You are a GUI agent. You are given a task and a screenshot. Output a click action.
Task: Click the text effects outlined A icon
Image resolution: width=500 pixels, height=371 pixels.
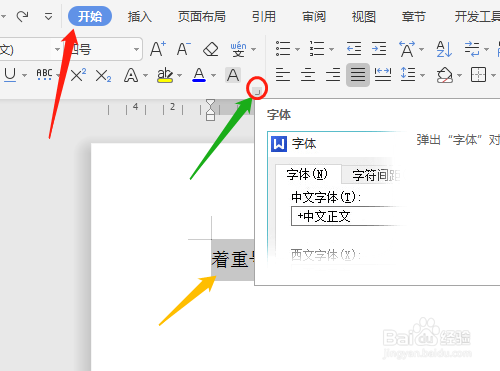[x=131, y=75]
